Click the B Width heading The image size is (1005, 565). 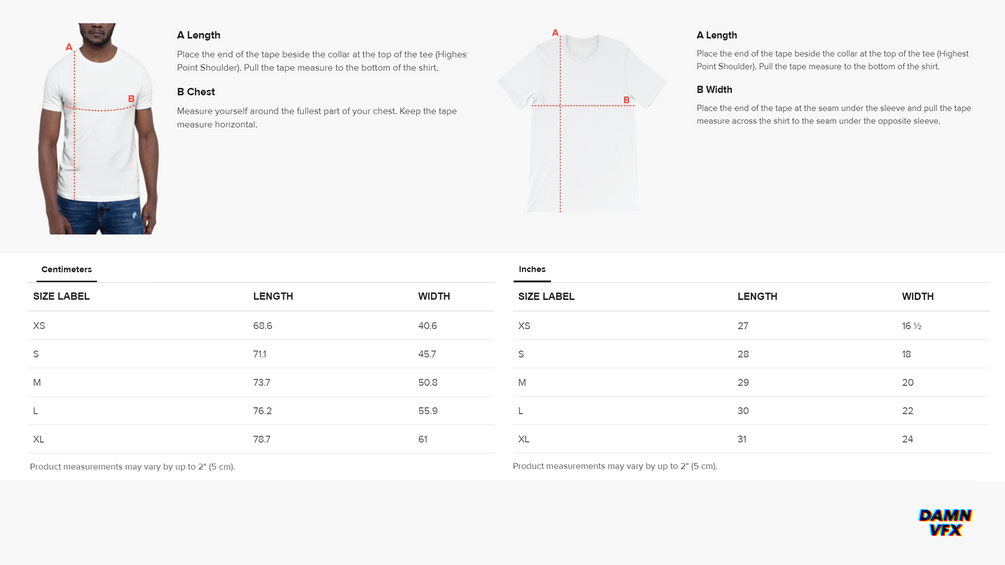tap(714, 90)
